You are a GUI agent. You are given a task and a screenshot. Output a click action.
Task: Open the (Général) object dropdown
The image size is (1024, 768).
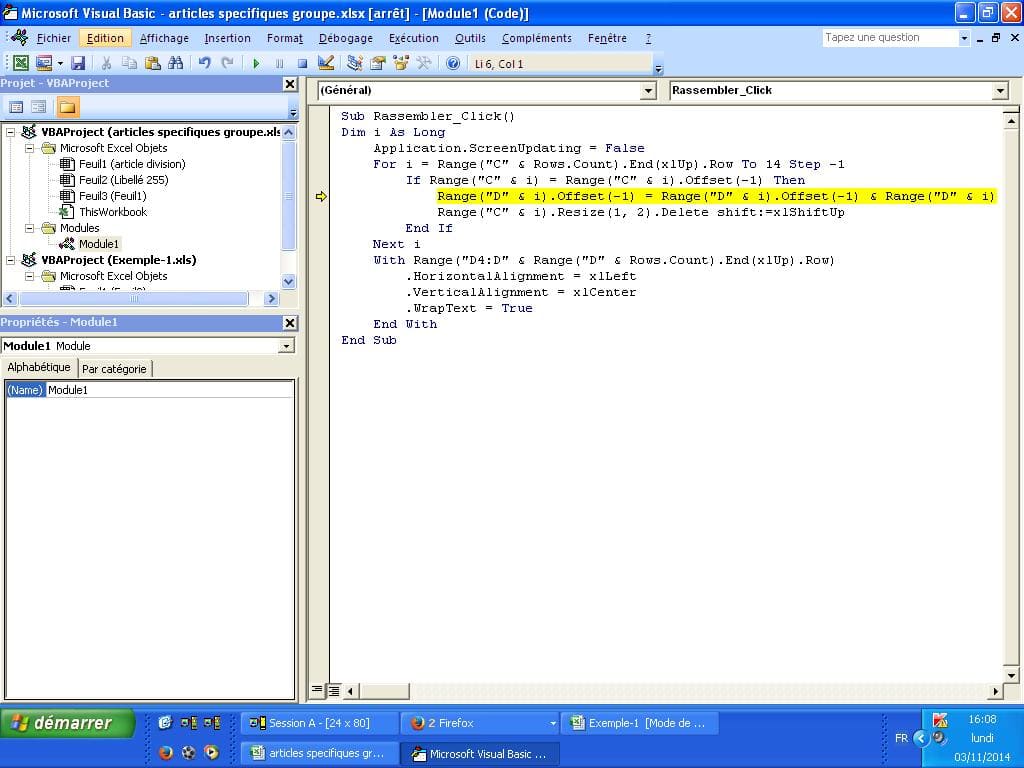648,91
